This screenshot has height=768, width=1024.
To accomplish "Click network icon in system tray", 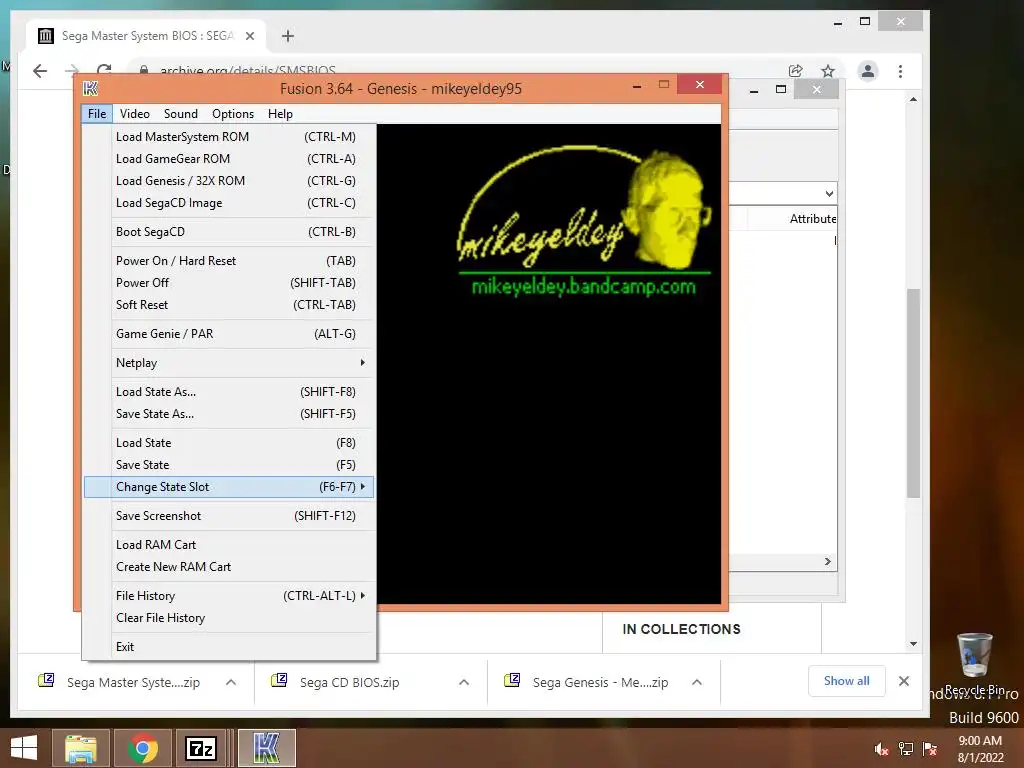I will pos(906,748).
